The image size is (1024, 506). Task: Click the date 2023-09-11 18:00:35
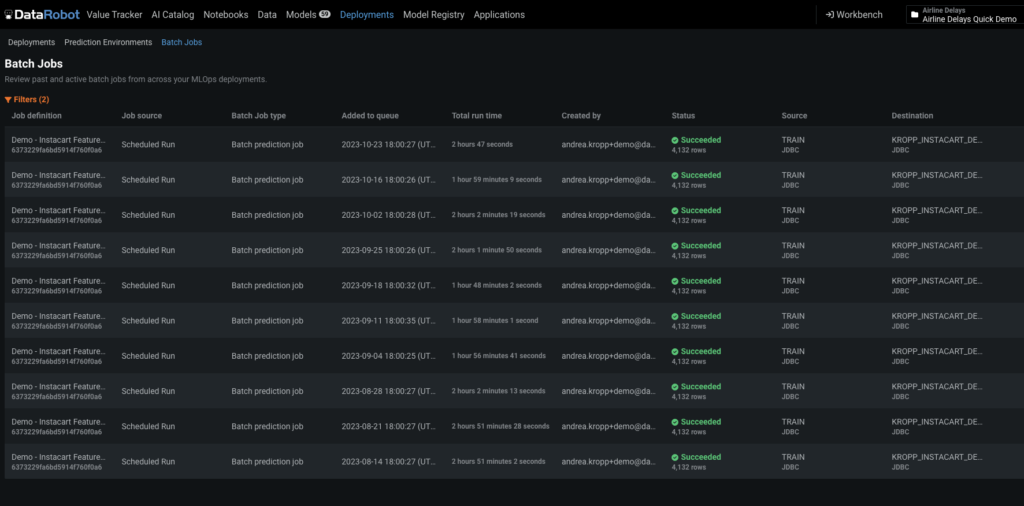tap(389, 321)
